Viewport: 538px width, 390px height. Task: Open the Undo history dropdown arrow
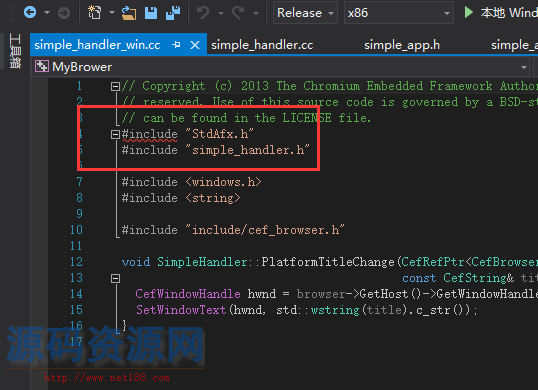pos(221,13)
